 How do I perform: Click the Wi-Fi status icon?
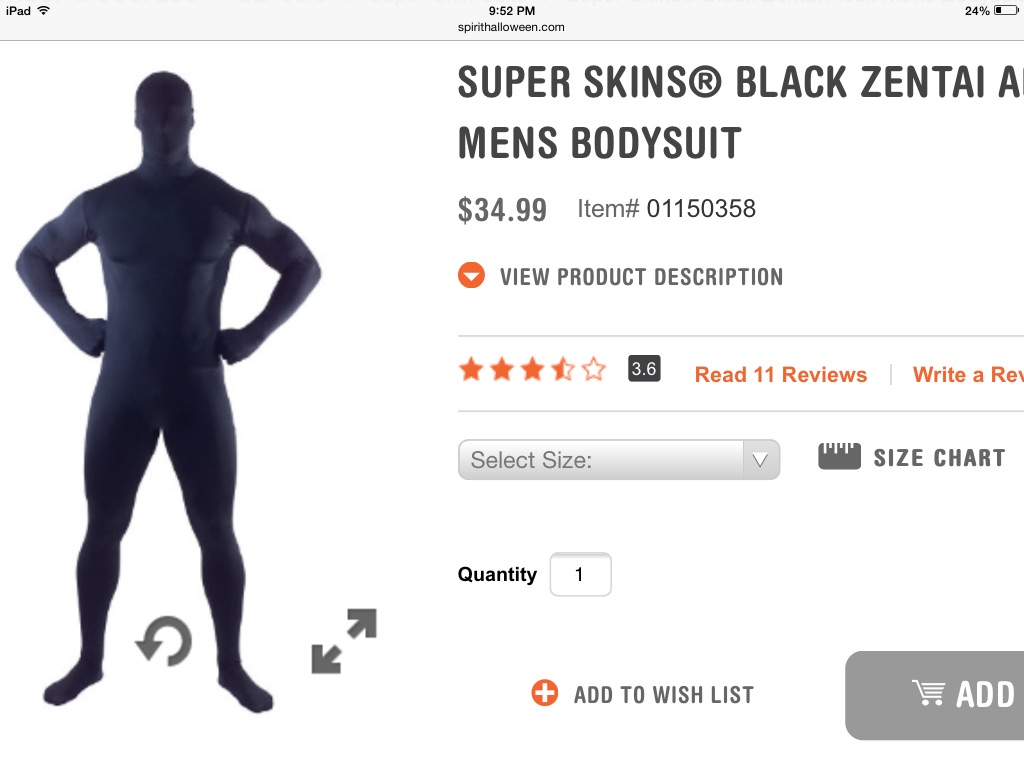(43, 11)
